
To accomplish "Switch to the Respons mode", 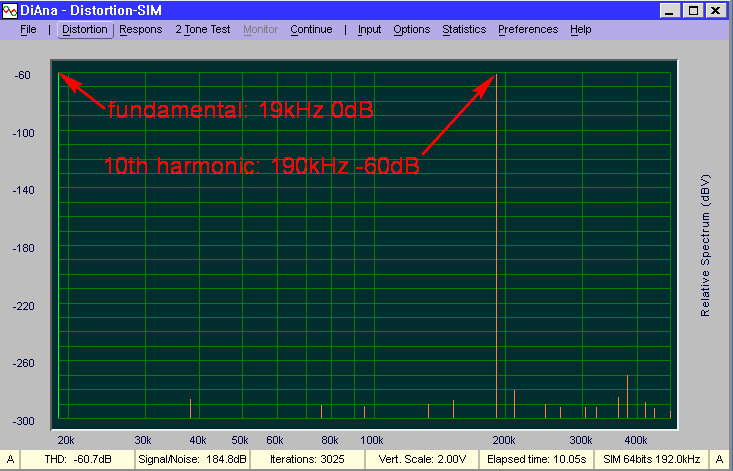I will pyautogui.click(x=141, y=29).
